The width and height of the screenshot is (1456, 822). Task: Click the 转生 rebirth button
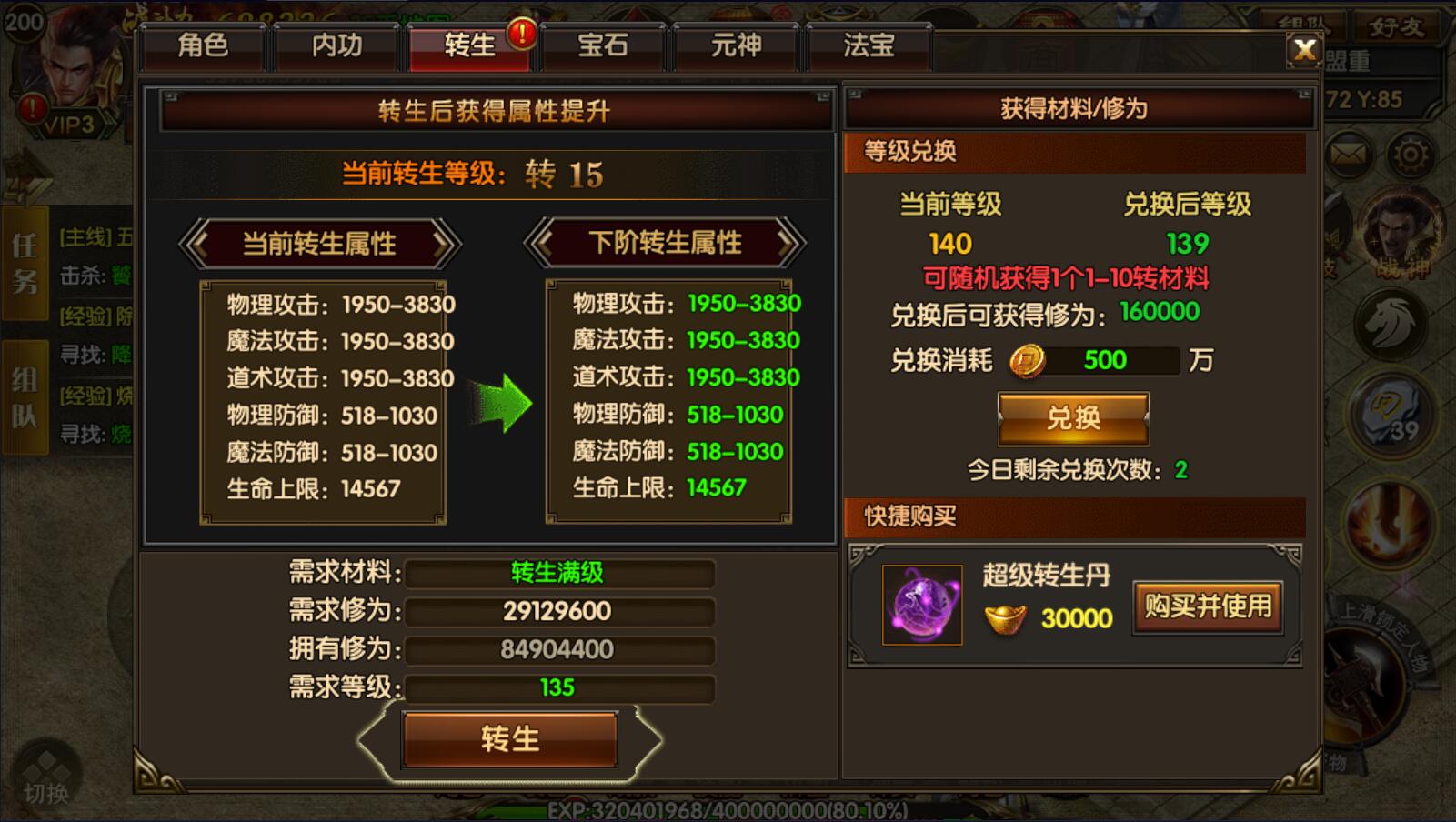510,738
